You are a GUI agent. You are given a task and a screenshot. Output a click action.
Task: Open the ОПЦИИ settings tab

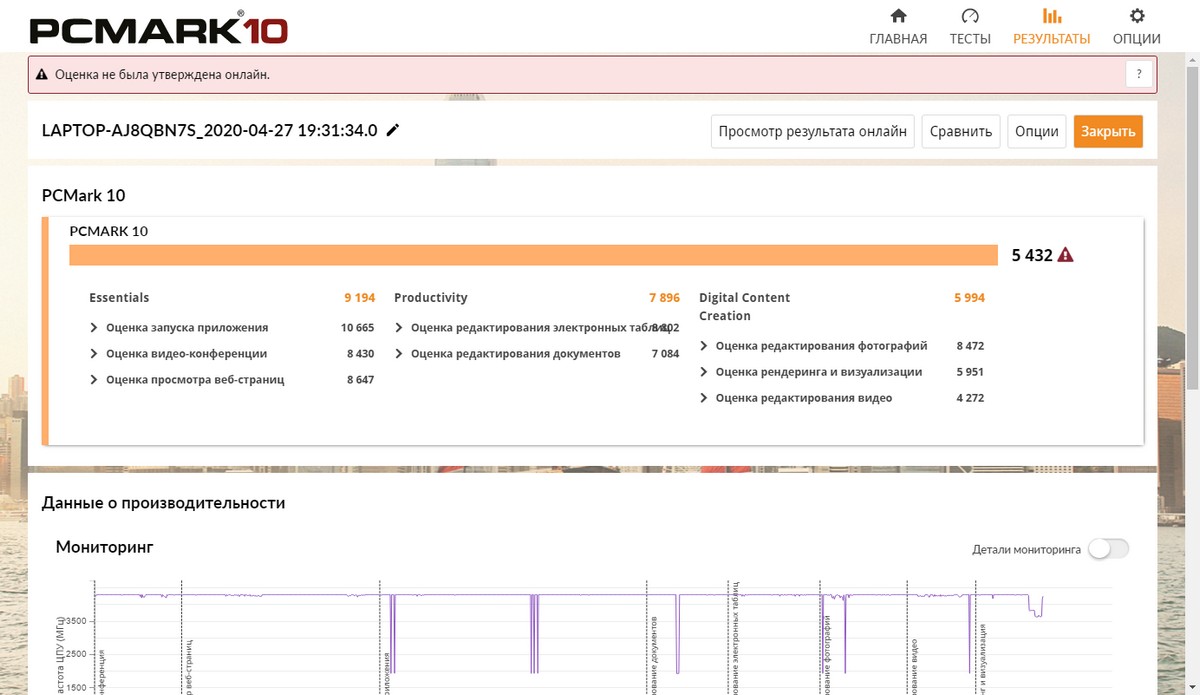[1136, 27]
